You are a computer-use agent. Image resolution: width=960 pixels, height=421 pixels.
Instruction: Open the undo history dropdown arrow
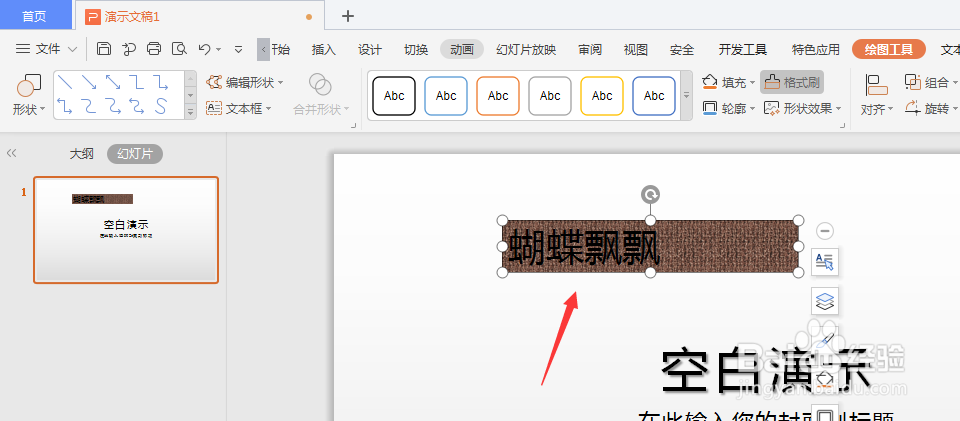coord(219,50)
